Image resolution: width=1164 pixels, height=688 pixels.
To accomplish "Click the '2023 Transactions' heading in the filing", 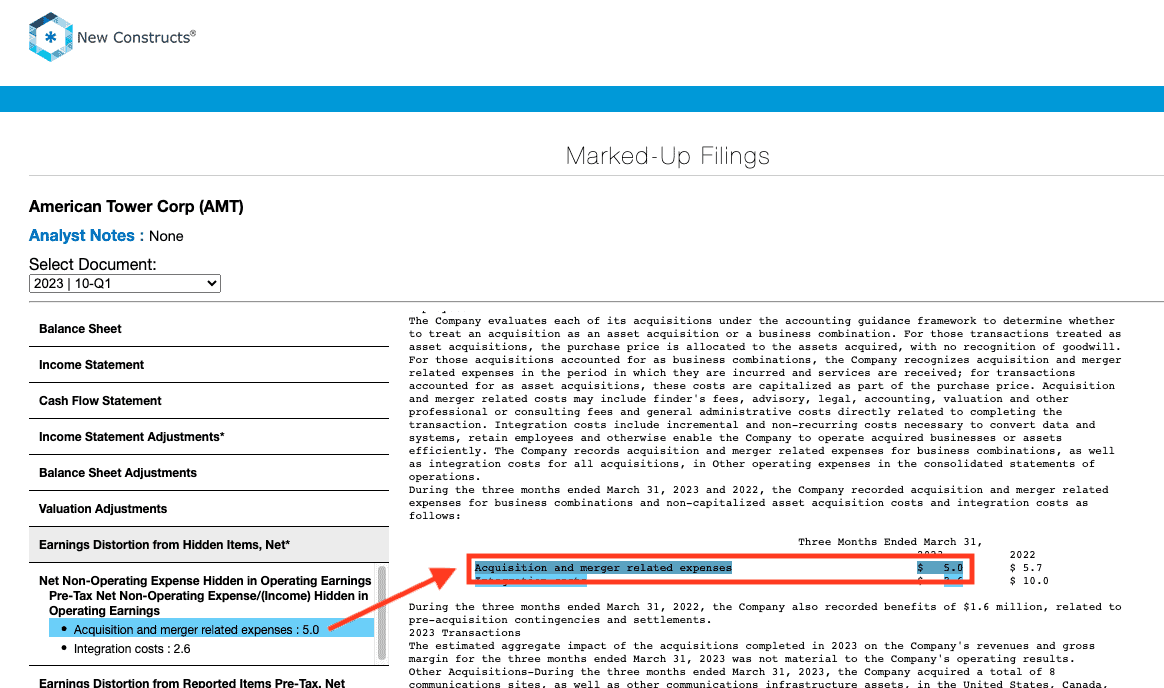I will (465, 632).
